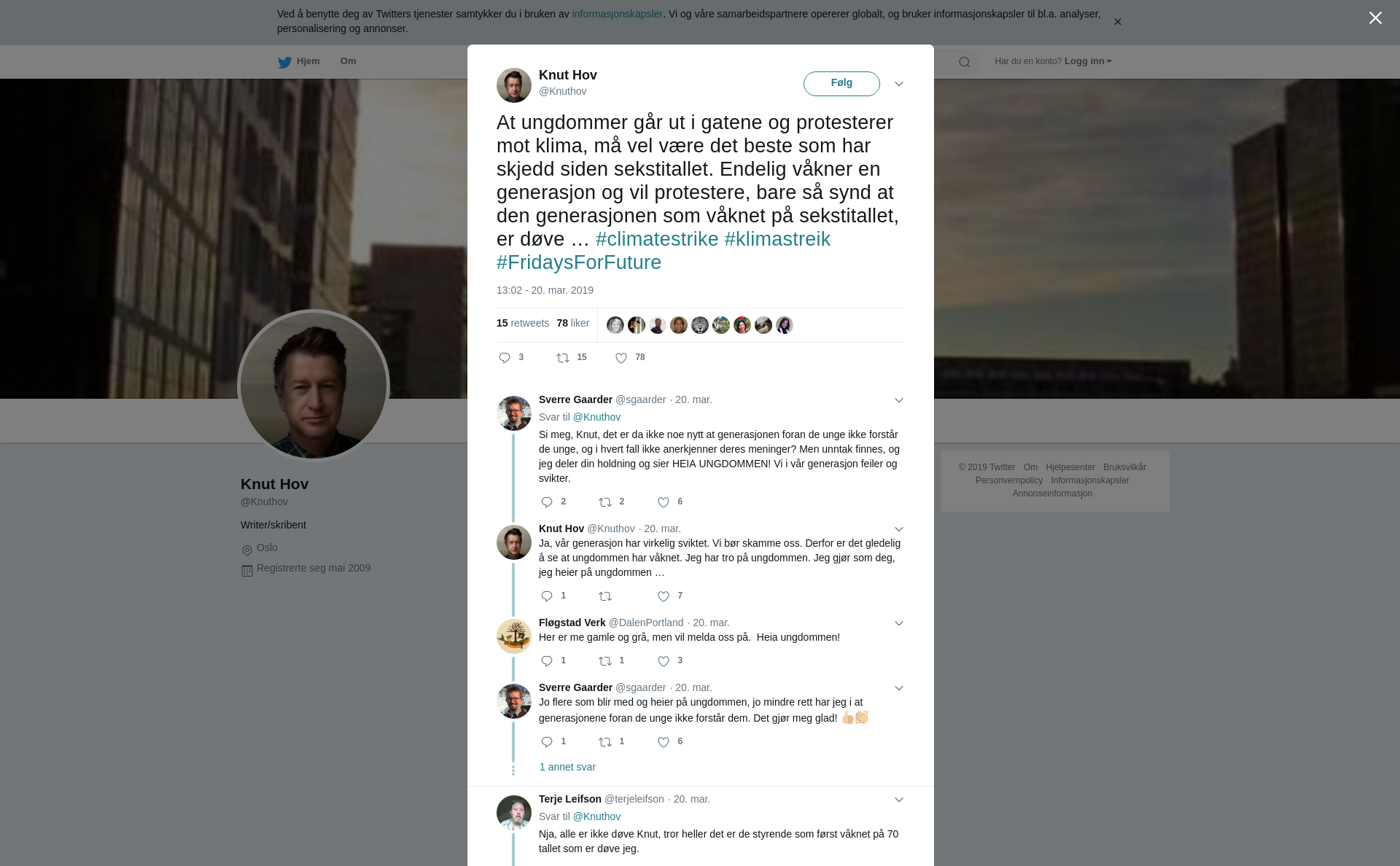Click the search magnifier icon
The image size is (1400, 866).
click(965, 62)
